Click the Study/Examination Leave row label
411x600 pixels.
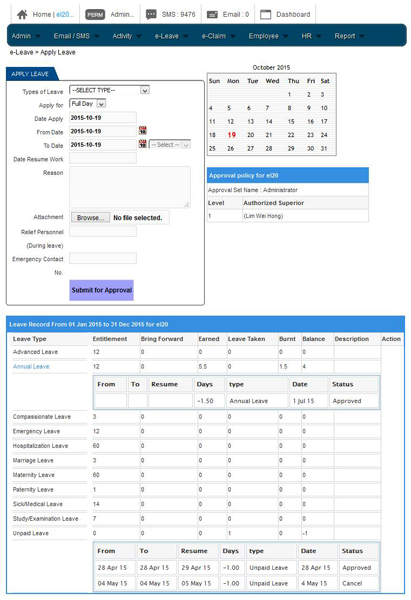[x=46, y=518]
